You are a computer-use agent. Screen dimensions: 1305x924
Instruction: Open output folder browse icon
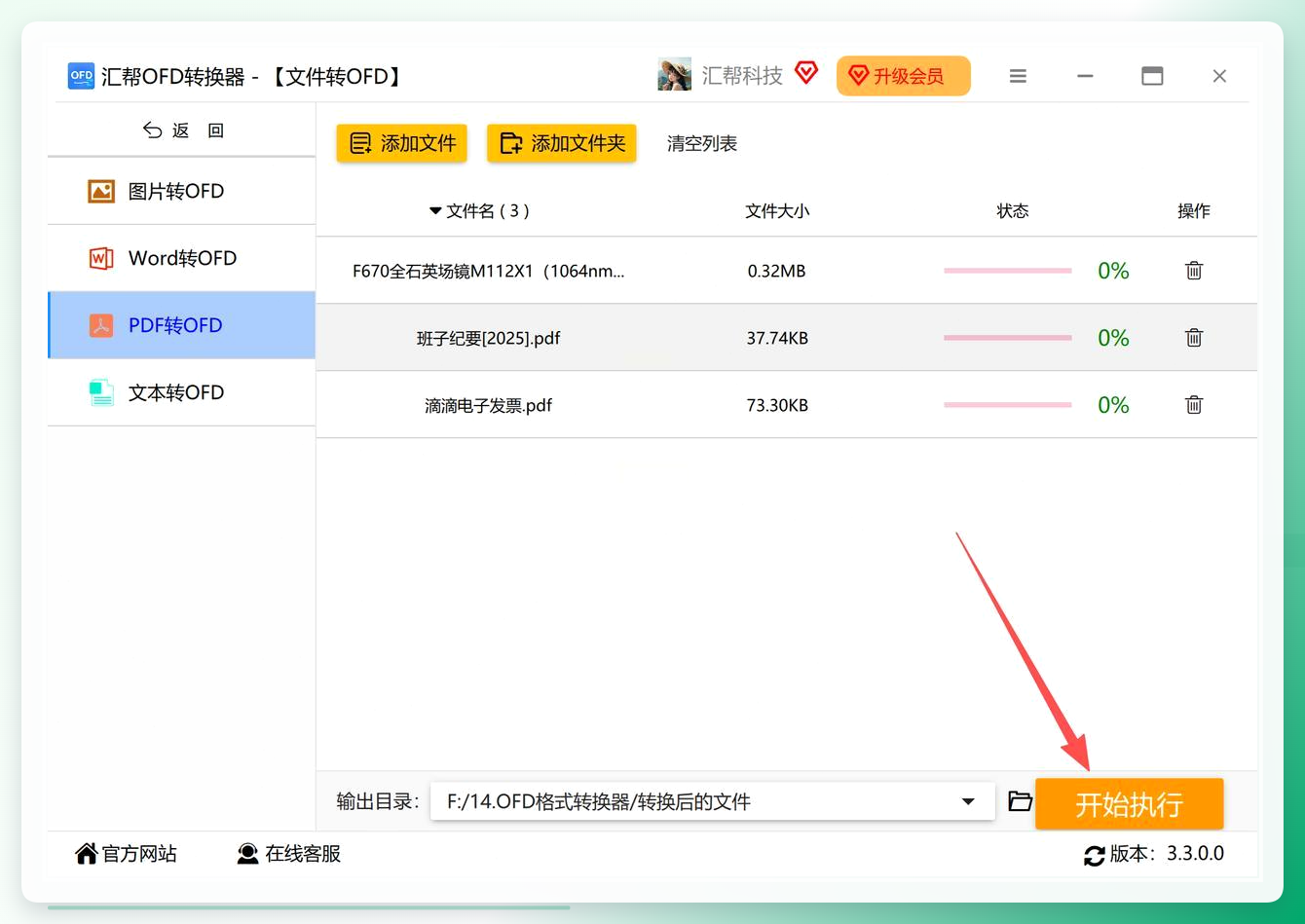[1020, 801]
